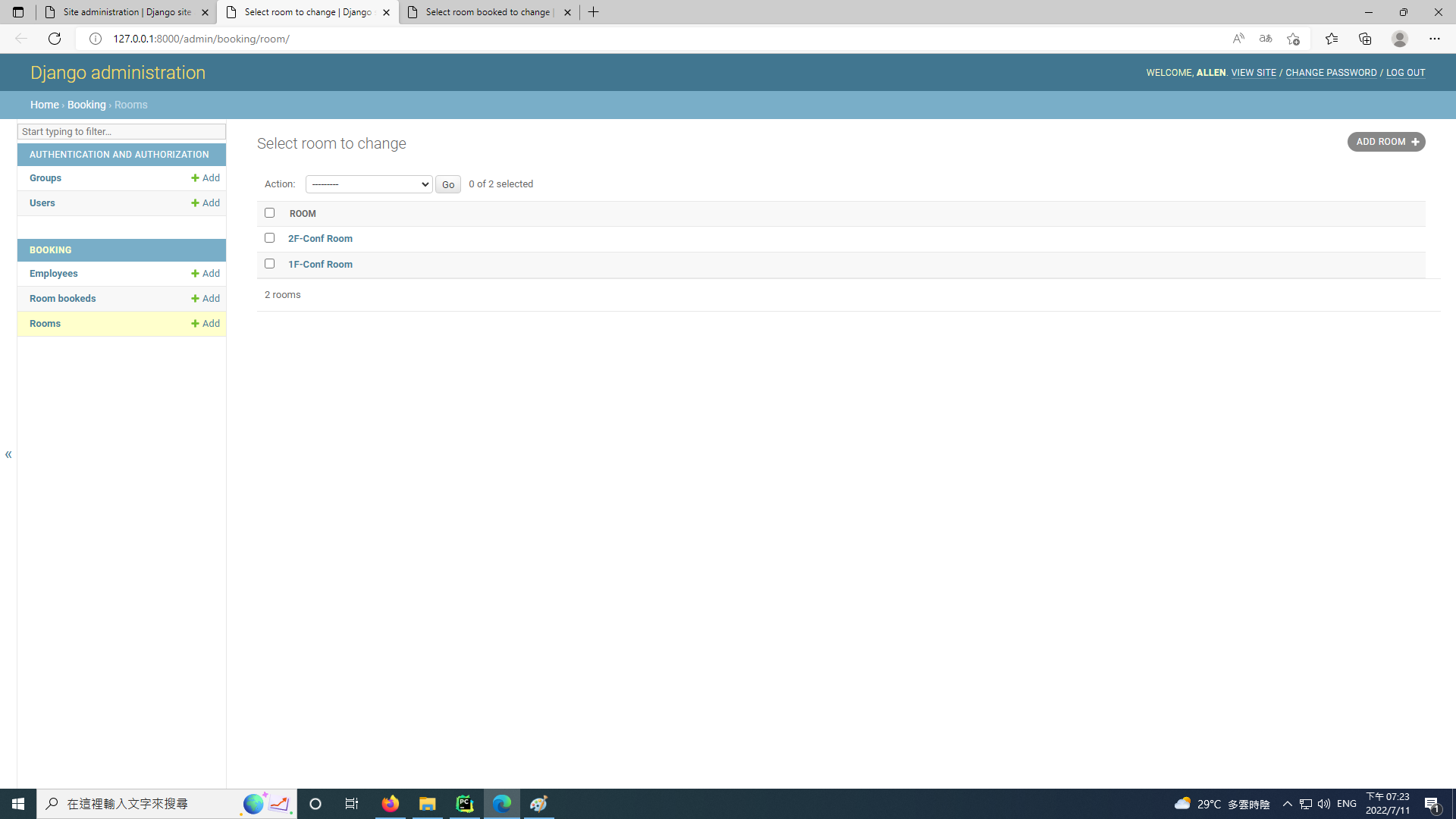Toggle checkbox next to 1F-Conf Room
1456x819 pixels.
point(269,263)
